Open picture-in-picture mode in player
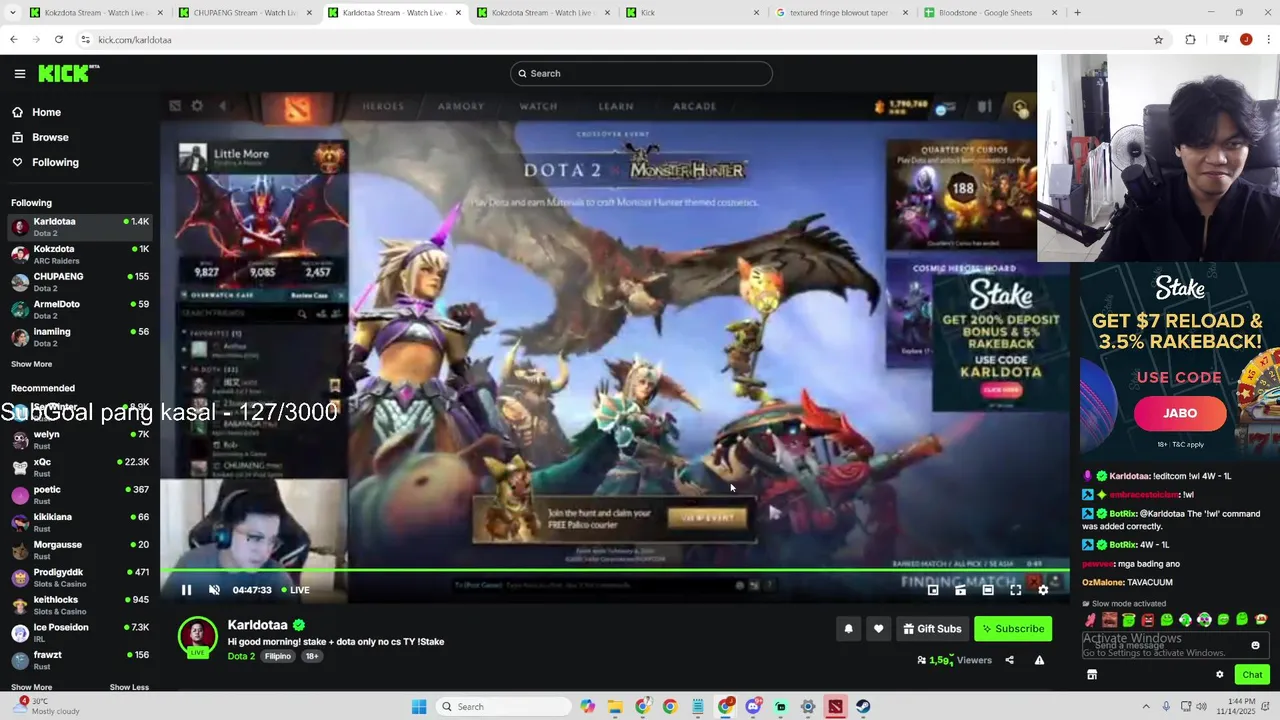The height and width of the screenshot is (720, 1280). click(x=933, y=590)
